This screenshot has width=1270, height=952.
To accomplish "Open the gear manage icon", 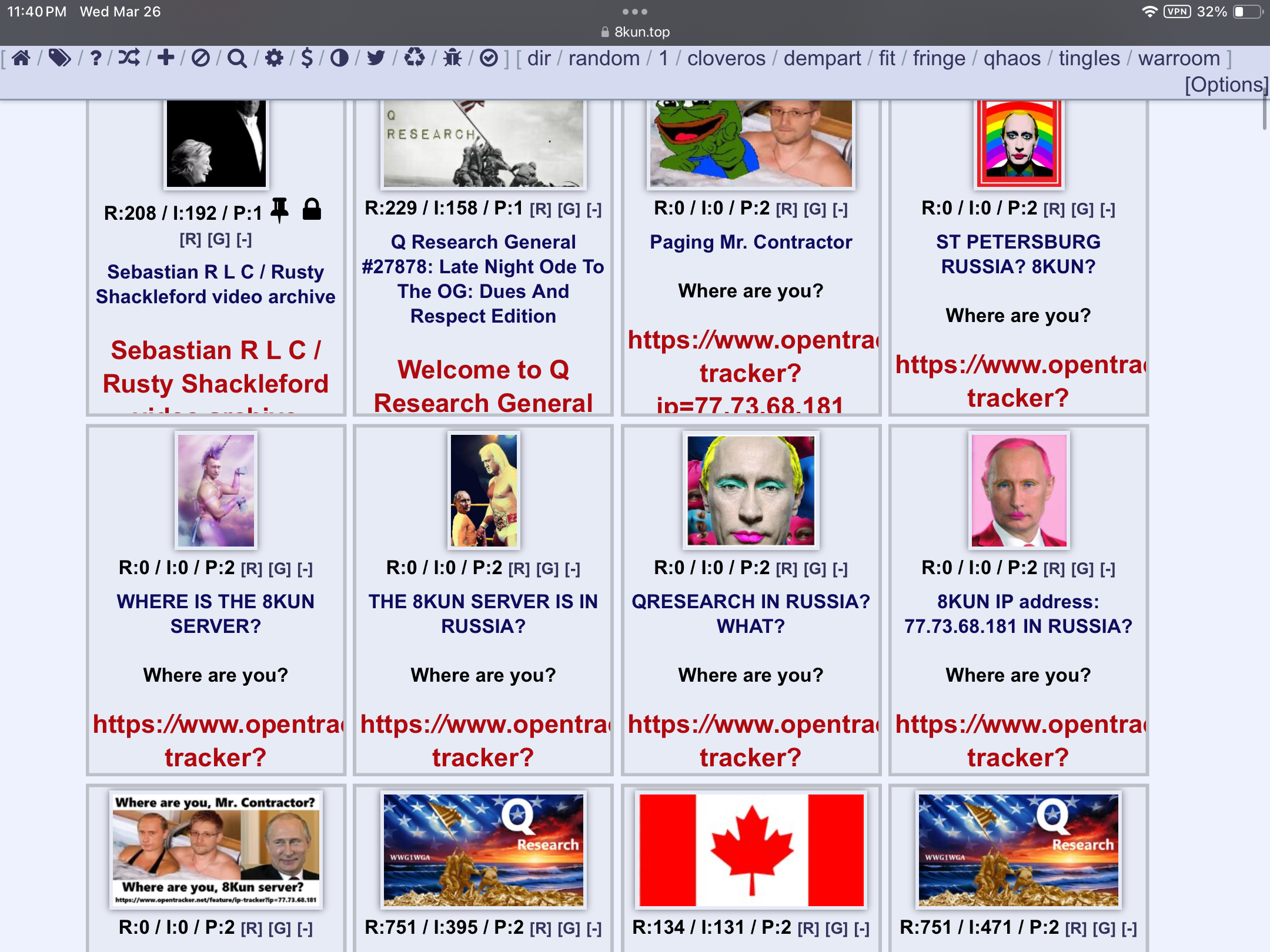I will [274, 58].
